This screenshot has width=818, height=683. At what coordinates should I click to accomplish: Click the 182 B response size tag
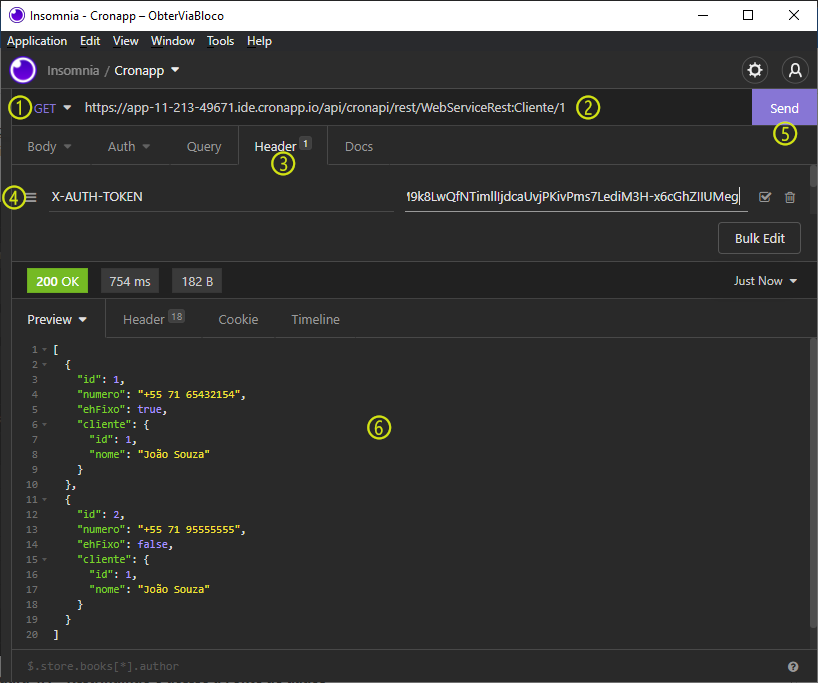point(197,281)
